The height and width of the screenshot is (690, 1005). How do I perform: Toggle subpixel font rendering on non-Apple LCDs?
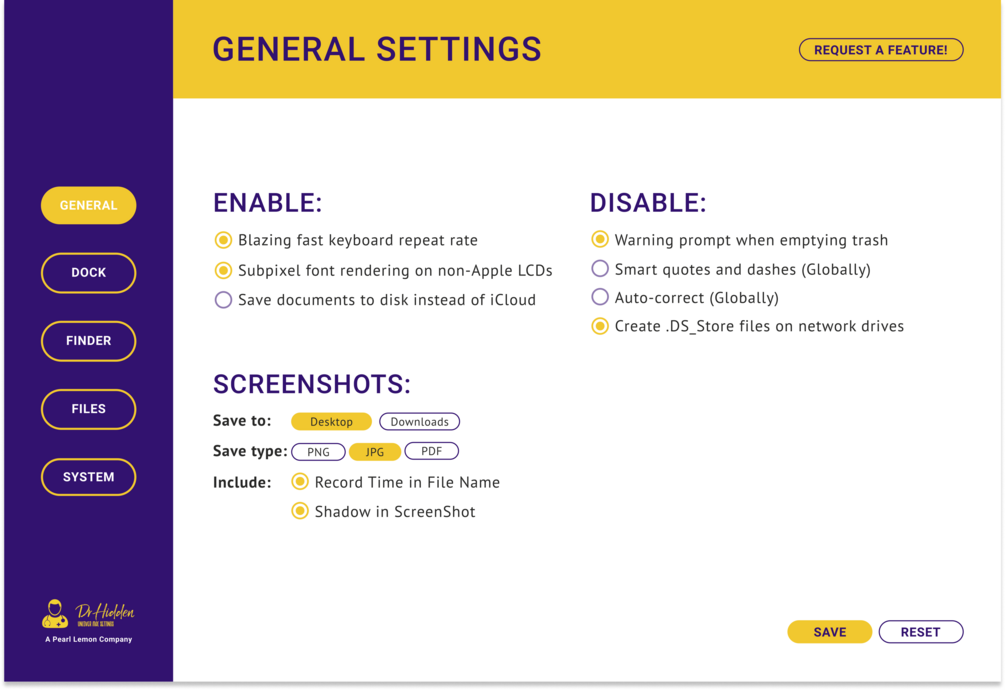pyautogui.click(x=224, y=270)
